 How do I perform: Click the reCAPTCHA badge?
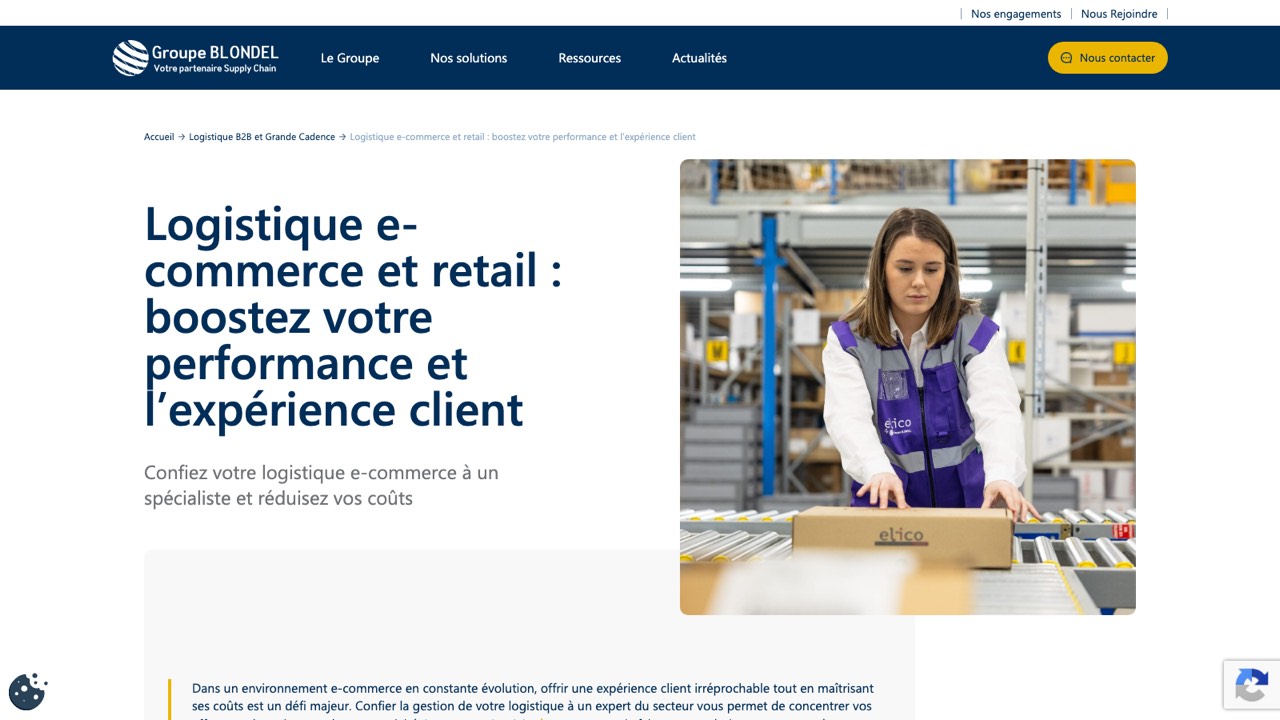click(1252, 685)
